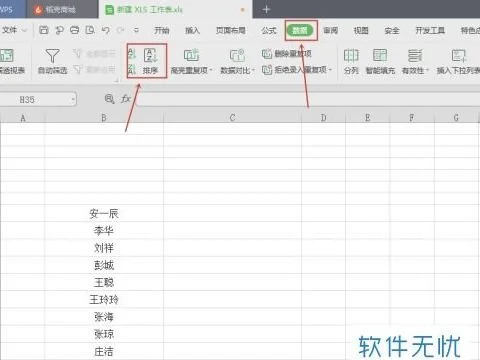Screen dimensions: 480x360
Task: Switch to the 审阅 ribbon tab
Action: pos(331,31)
